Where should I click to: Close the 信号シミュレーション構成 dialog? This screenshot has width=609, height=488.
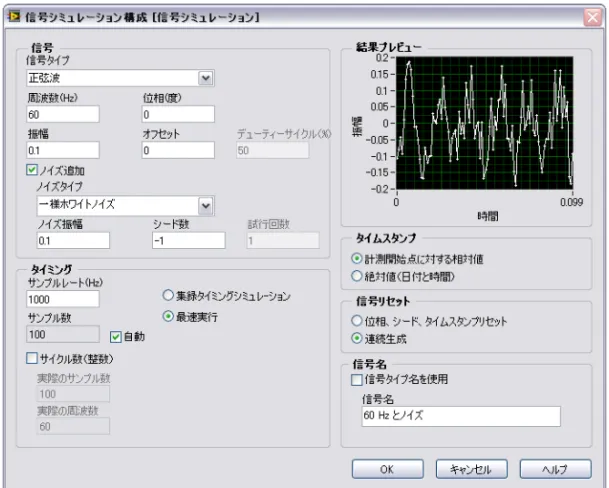point(593,17)
